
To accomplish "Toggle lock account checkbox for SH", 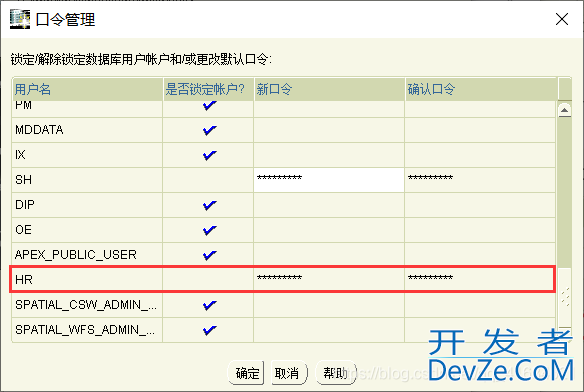I will coord(209,180).
